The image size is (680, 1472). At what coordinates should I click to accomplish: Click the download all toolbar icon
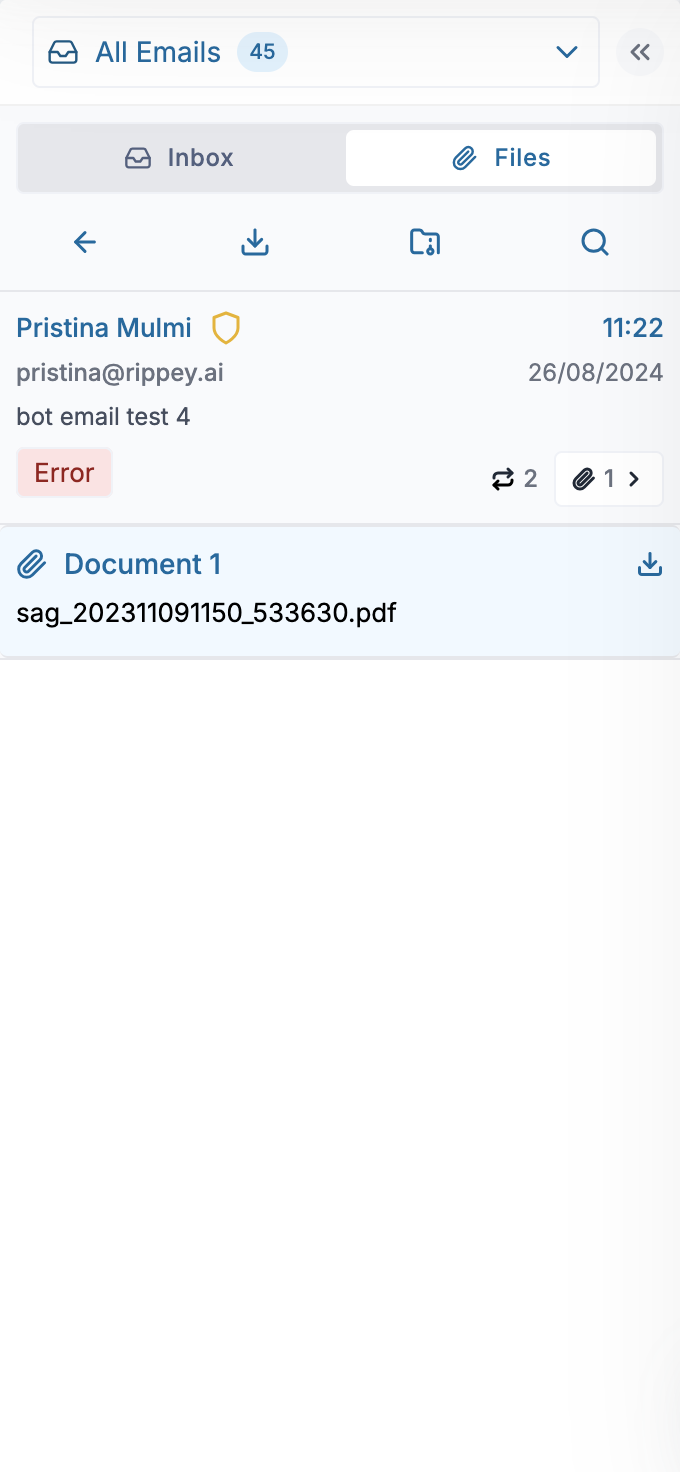pos(255,242)
